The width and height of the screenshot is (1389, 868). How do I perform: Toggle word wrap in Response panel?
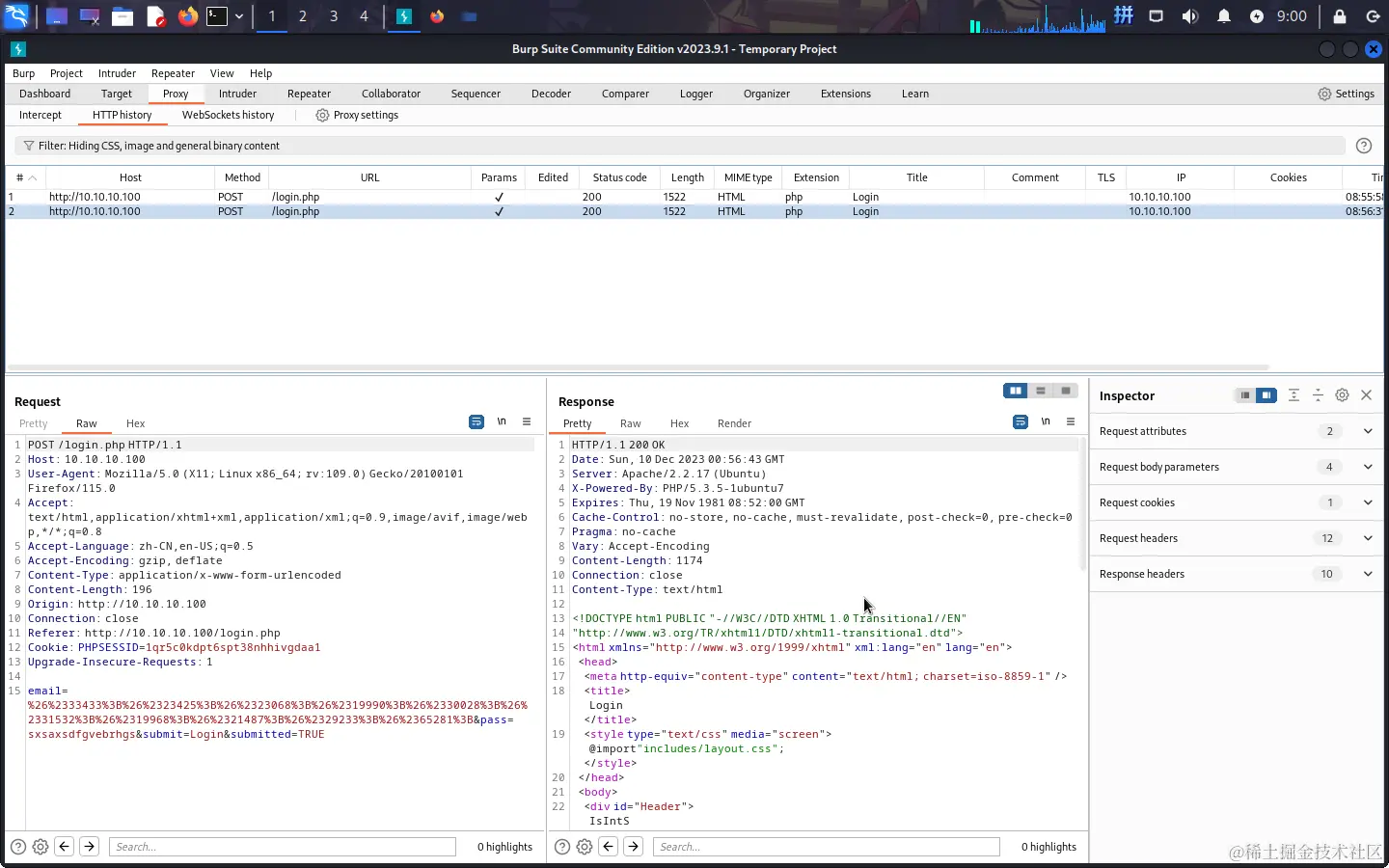1021,421
